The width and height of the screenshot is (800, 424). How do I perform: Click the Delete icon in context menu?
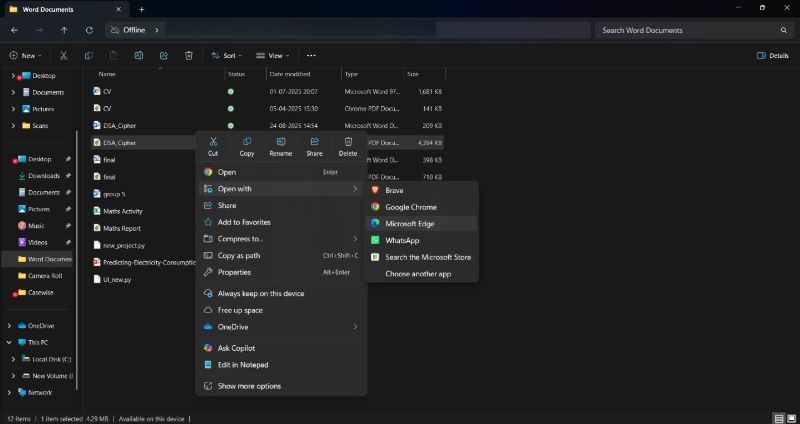click(348, 146)
